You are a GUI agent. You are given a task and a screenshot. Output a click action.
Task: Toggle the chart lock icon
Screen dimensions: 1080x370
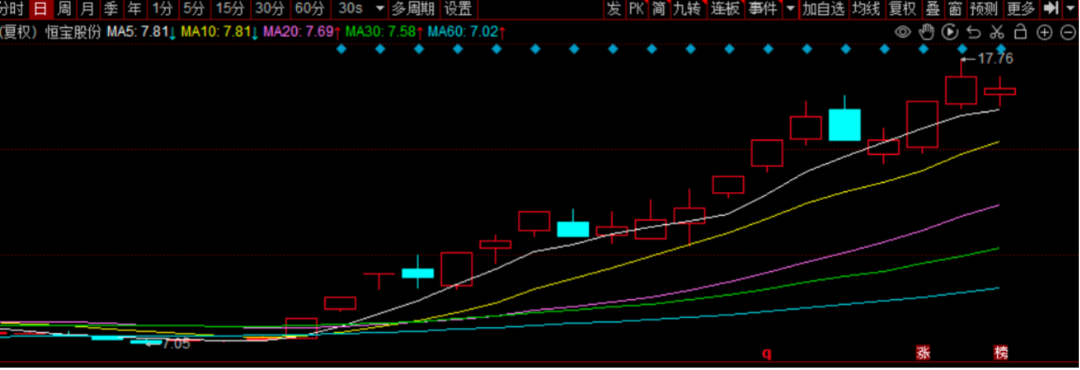coord(1021,32)
